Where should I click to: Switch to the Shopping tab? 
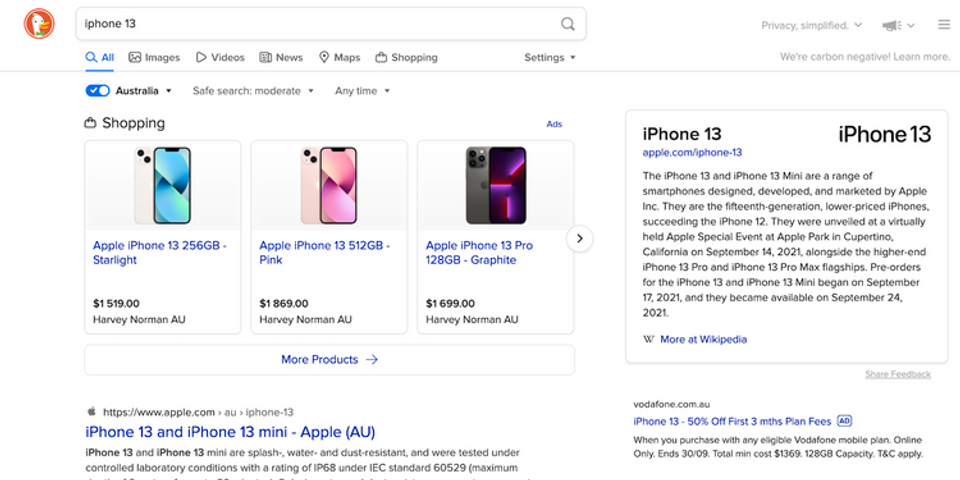point(407,58)
